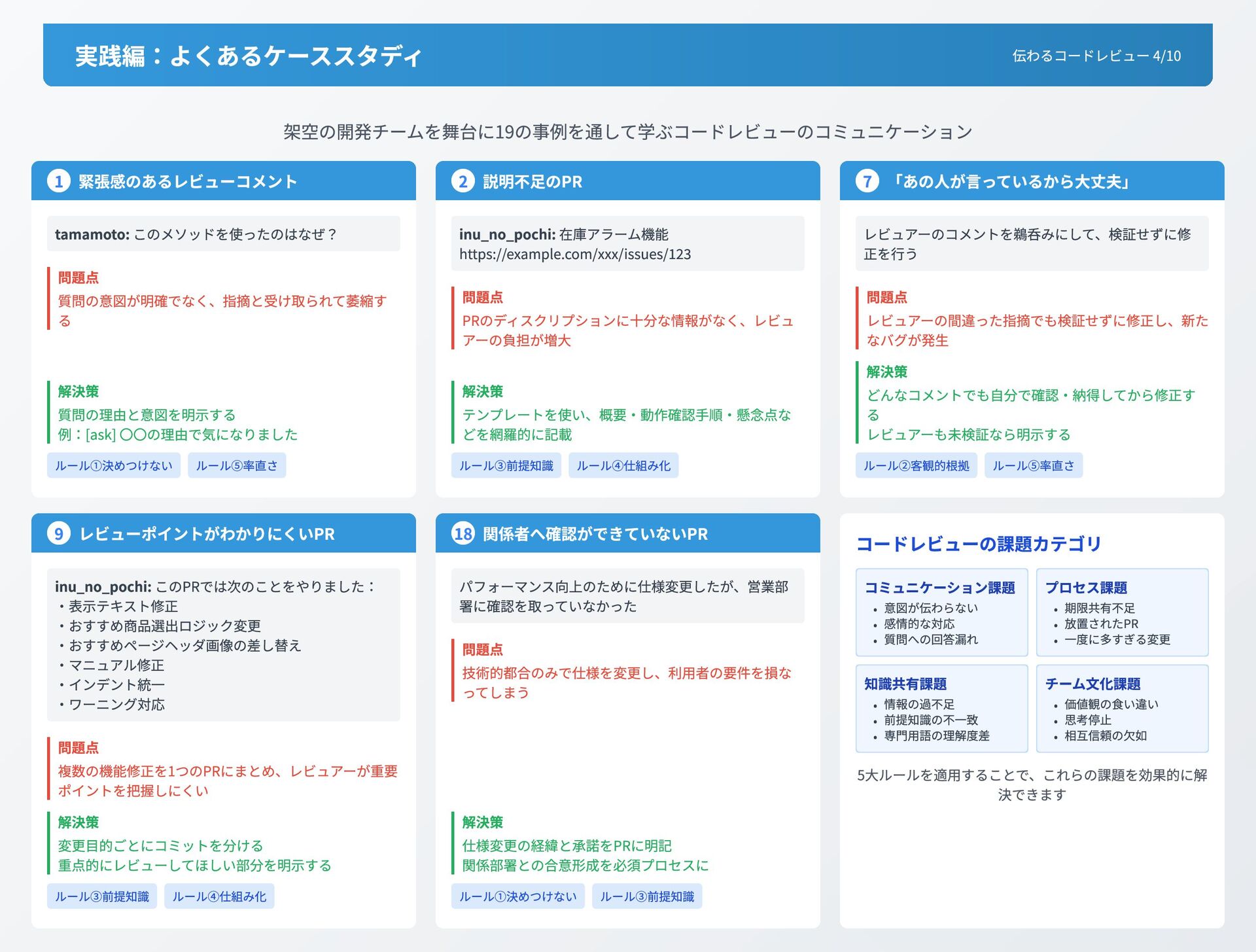Select the プロセス課題 category box

click(x=1122, y=612)
